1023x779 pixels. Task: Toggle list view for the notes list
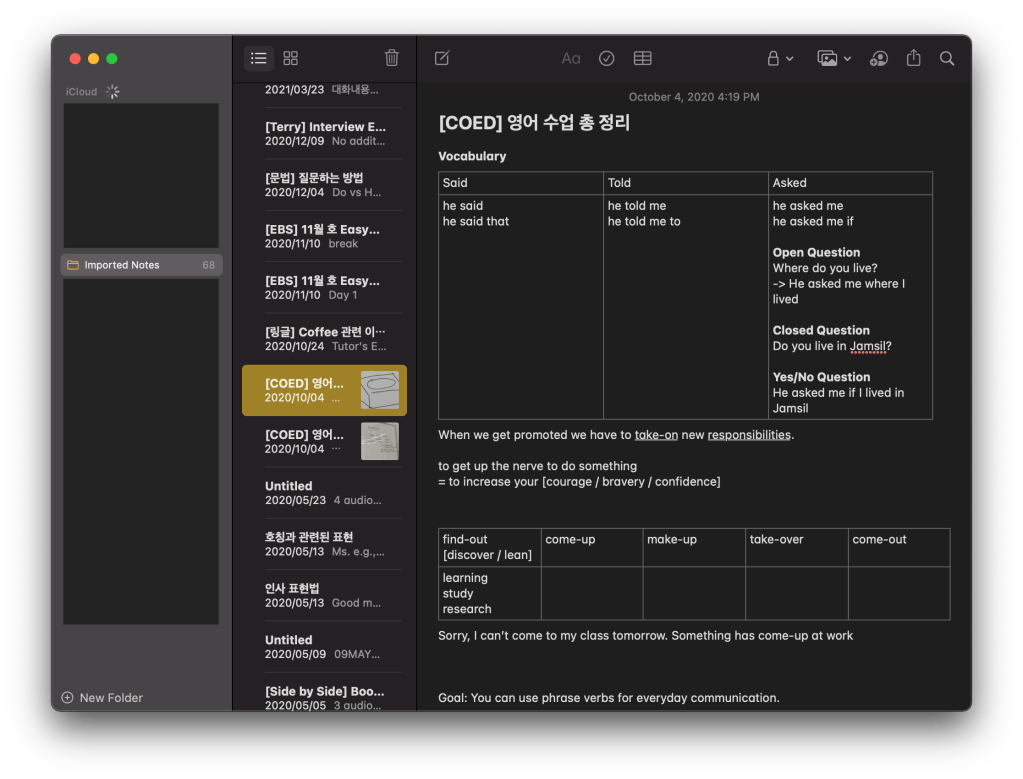click(258, 58)
